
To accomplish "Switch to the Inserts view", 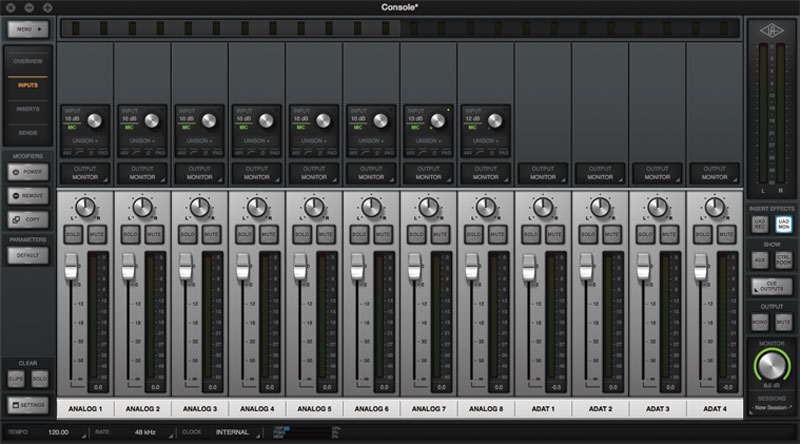I will click(28, 109).
